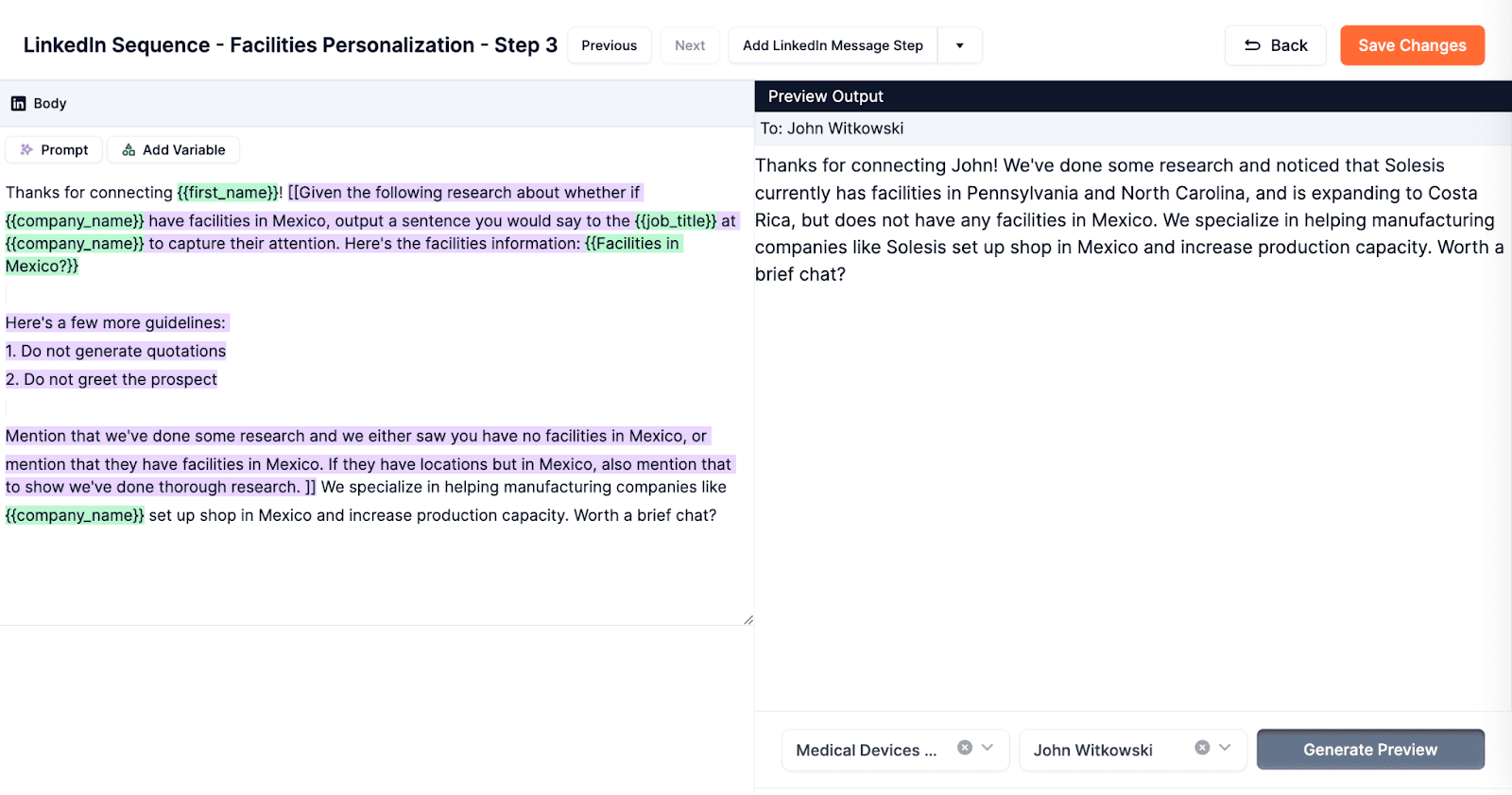This screenshot has width=1512, height=795.
Task: Open the John Witkowski prospect selector
Action: [1133, 750]
